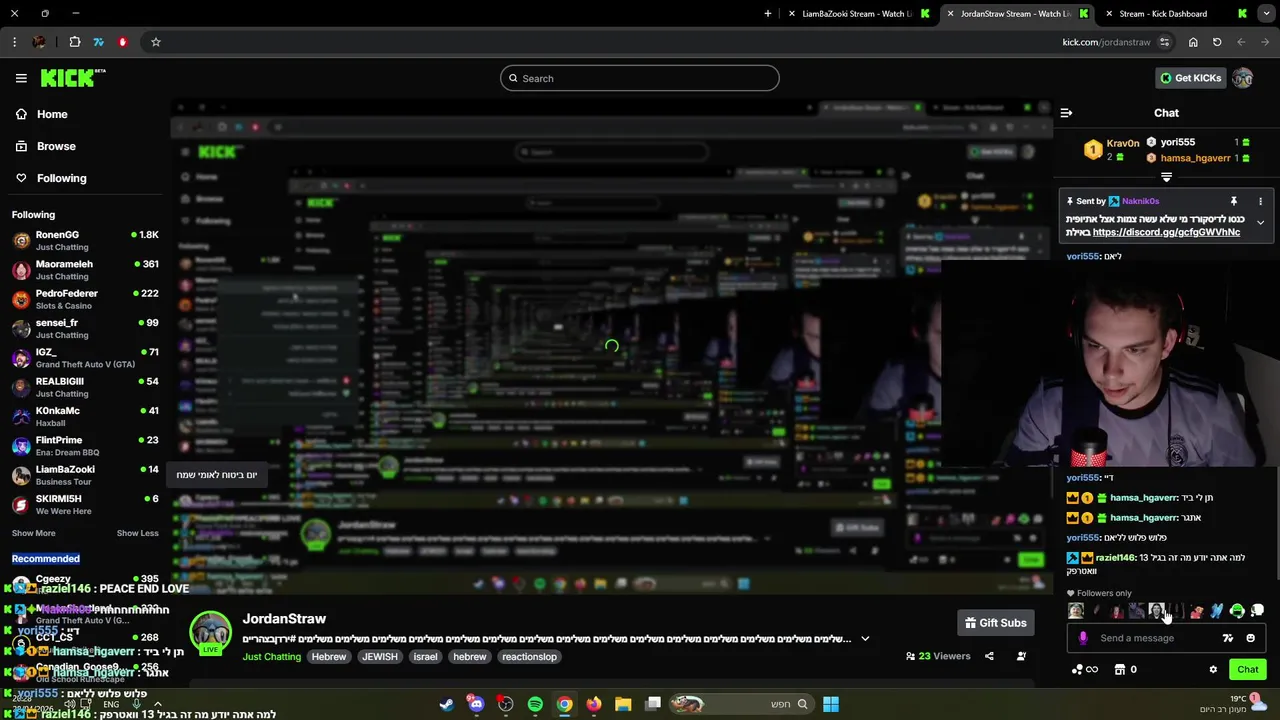Open the PedroFederer channel
The height and width of the screenshot is (720, 1280).
pos(85,299)
